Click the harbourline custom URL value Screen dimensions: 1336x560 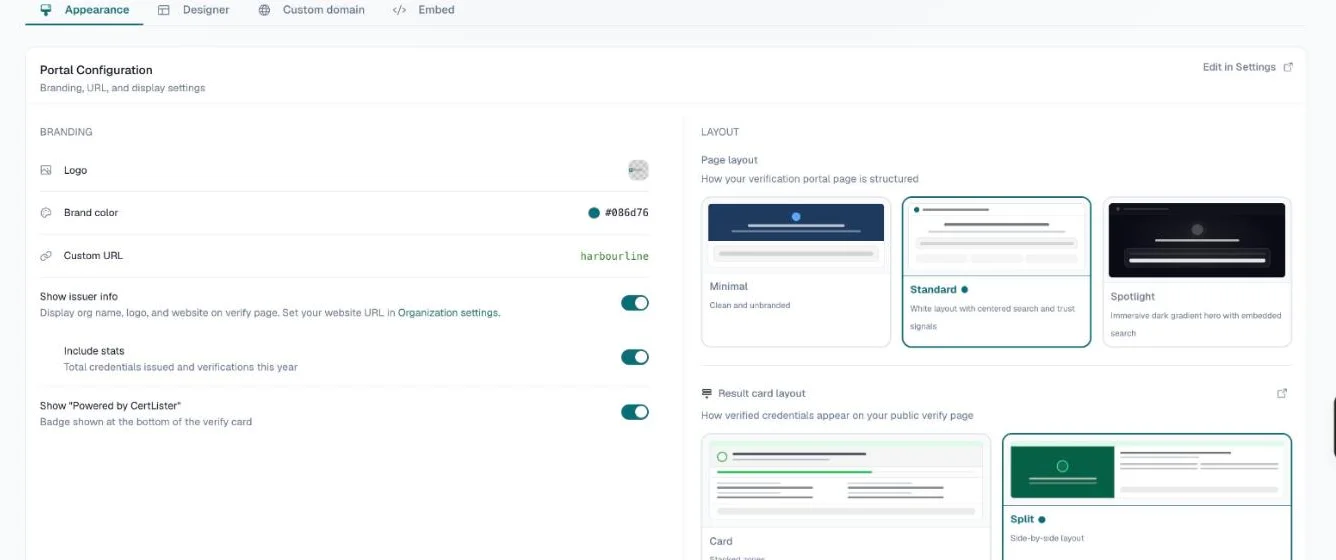(x=614, y=256)
